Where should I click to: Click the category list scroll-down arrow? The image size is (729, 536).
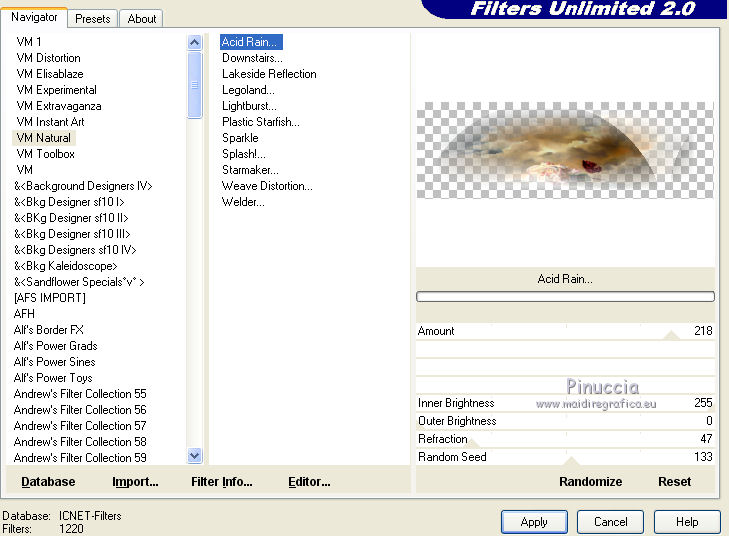pos(195,456)
